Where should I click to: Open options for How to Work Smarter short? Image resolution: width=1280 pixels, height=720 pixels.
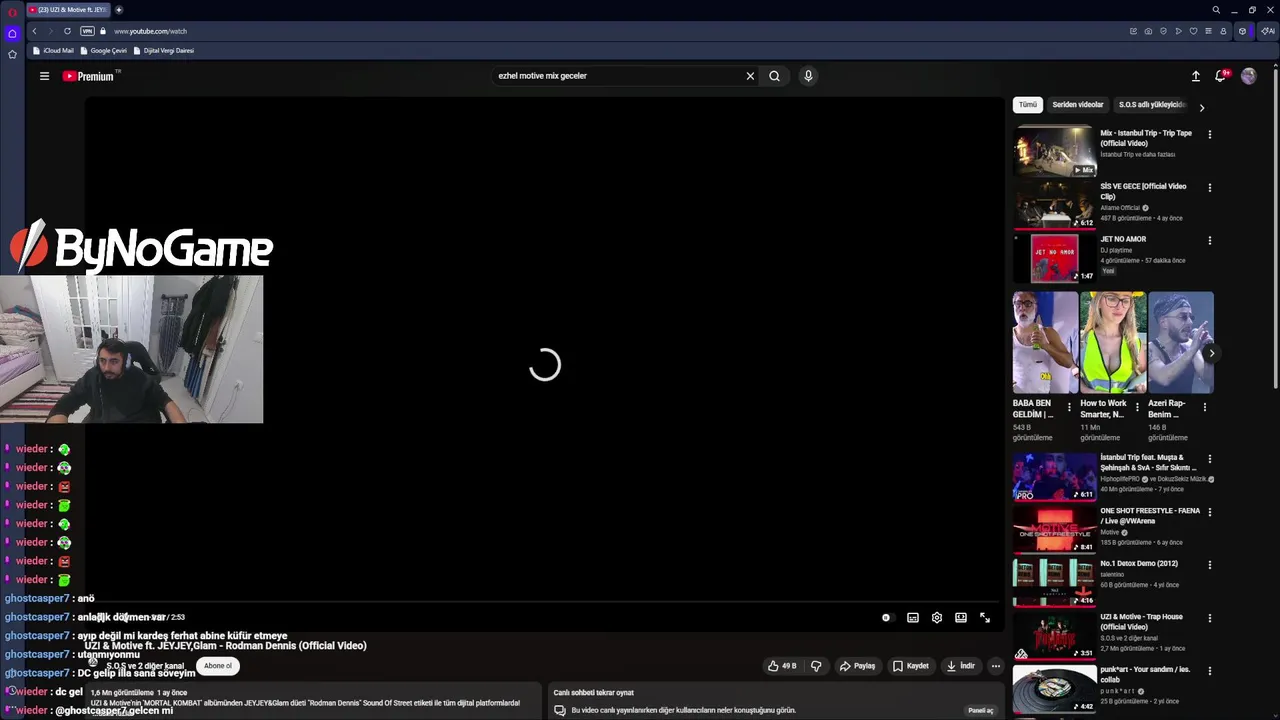click(x=1137, y=407)
